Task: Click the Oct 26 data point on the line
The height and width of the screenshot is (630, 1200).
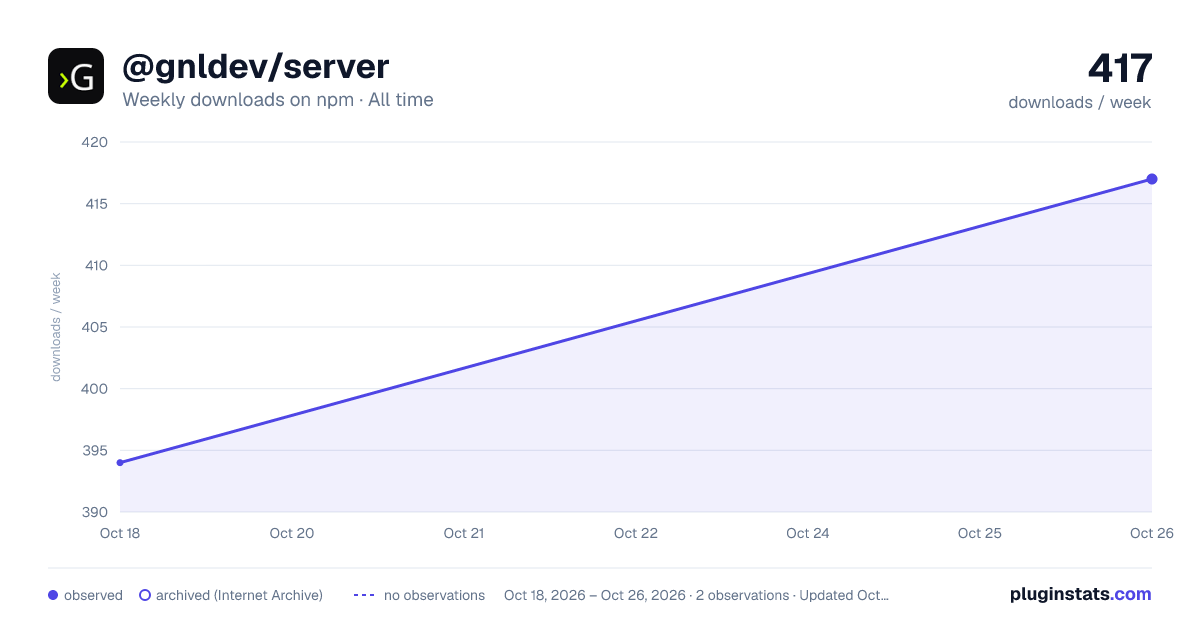Action: tap(1152, 179)
